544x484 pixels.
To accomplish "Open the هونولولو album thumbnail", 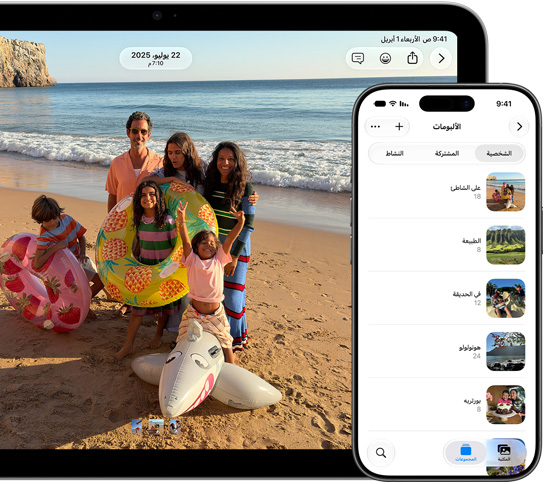I will (505, 351).
